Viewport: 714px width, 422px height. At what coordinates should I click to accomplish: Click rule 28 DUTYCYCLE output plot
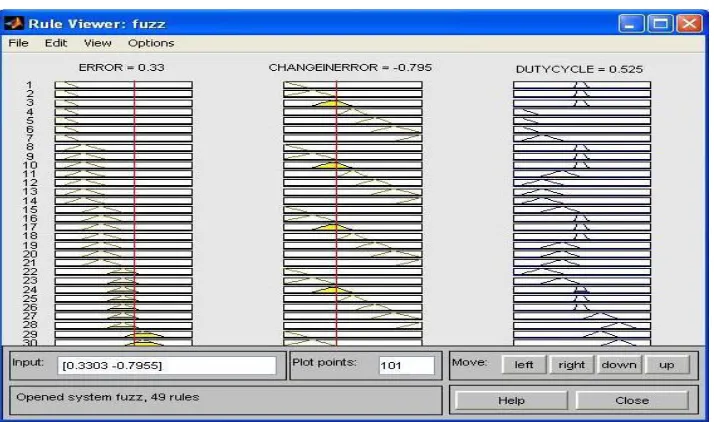click(x=582, y=325)
